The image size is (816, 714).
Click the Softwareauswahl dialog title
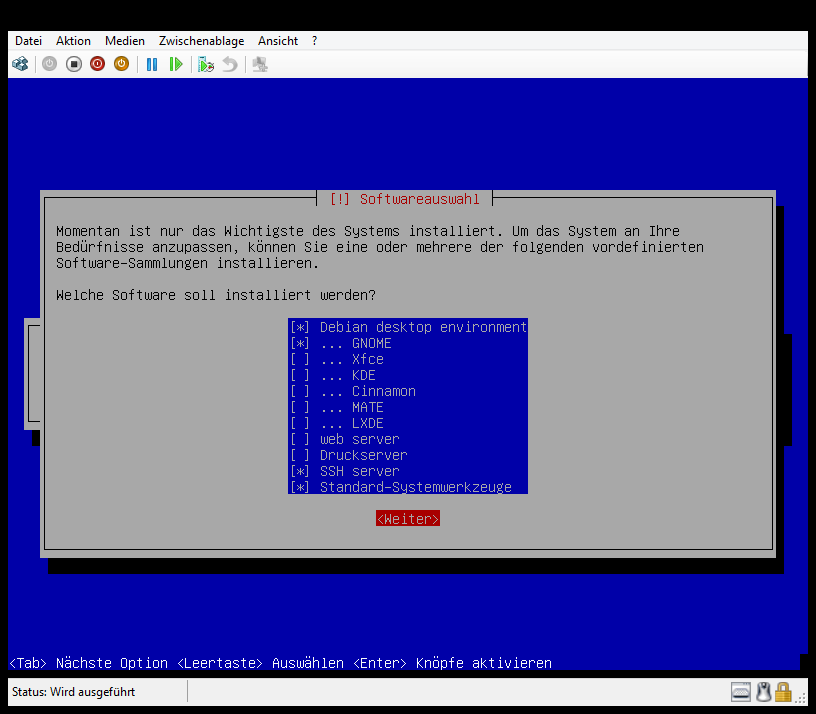pos(404,199)
